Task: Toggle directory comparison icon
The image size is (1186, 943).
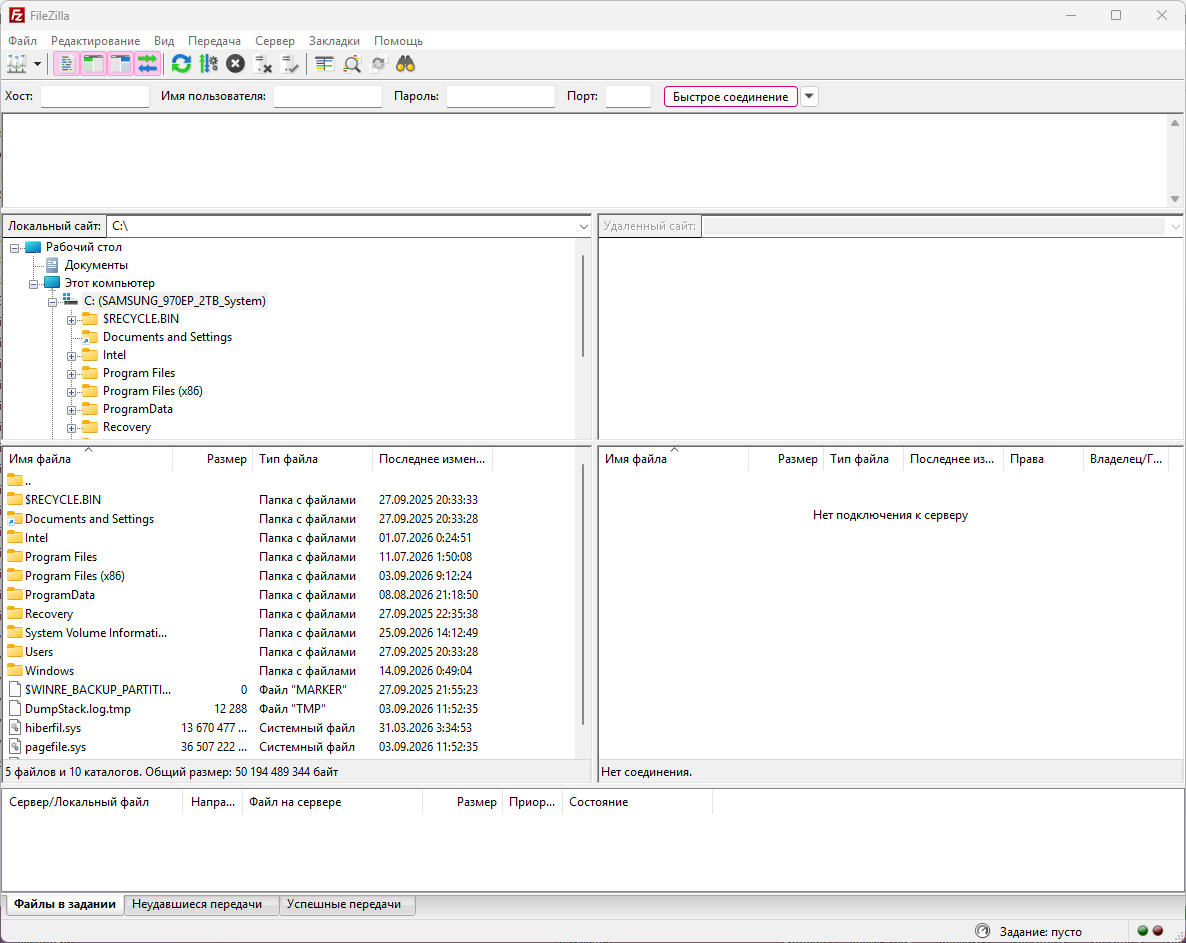Action: pyautogui.click(x=352, y=64)
